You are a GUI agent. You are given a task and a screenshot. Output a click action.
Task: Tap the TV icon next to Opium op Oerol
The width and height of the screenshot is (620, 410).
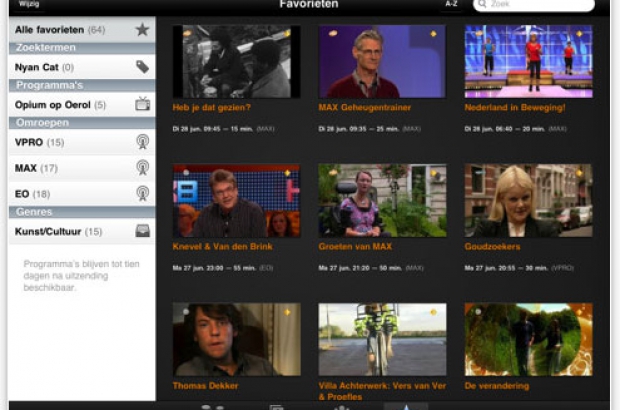(142, 104)
